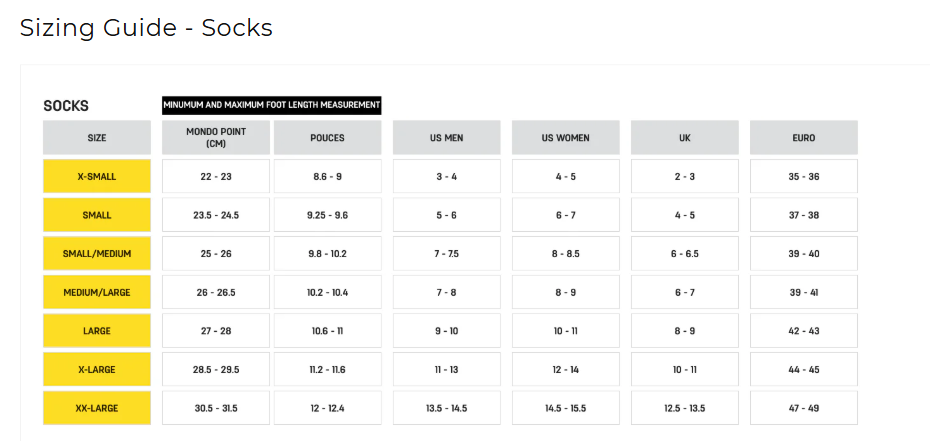Click the SMALL/MEDIUM yellow size cell

(x=97, y=253)
